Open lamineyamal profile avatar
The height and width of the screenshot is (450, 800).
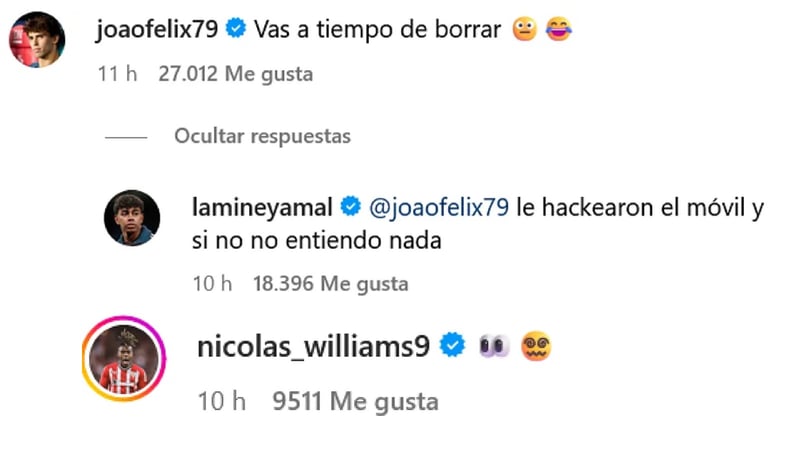point(132,218)
